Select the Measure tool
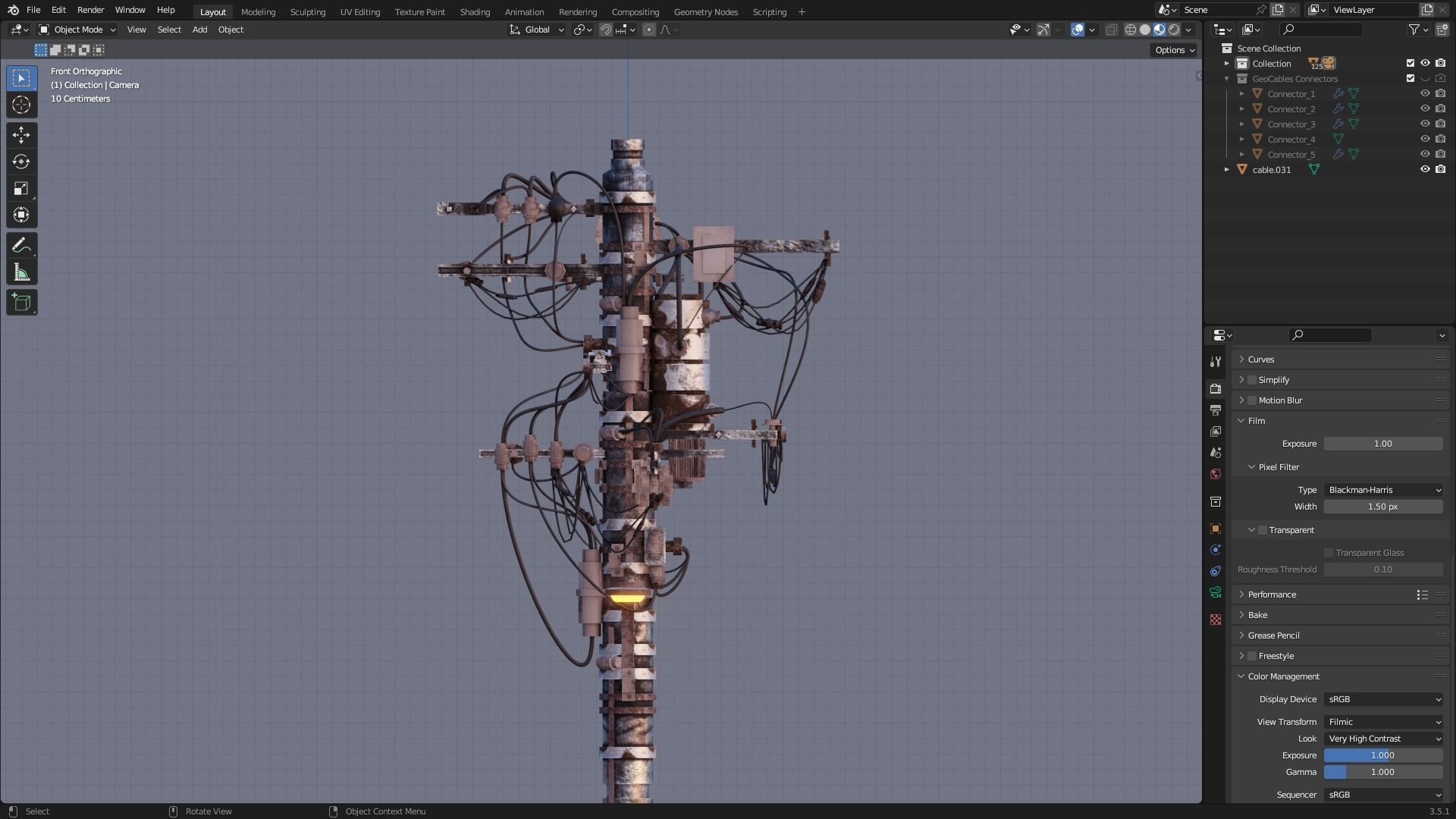The width and height of the screenshot is (1456, 819). pyautogui.click(x=21, y=272)
